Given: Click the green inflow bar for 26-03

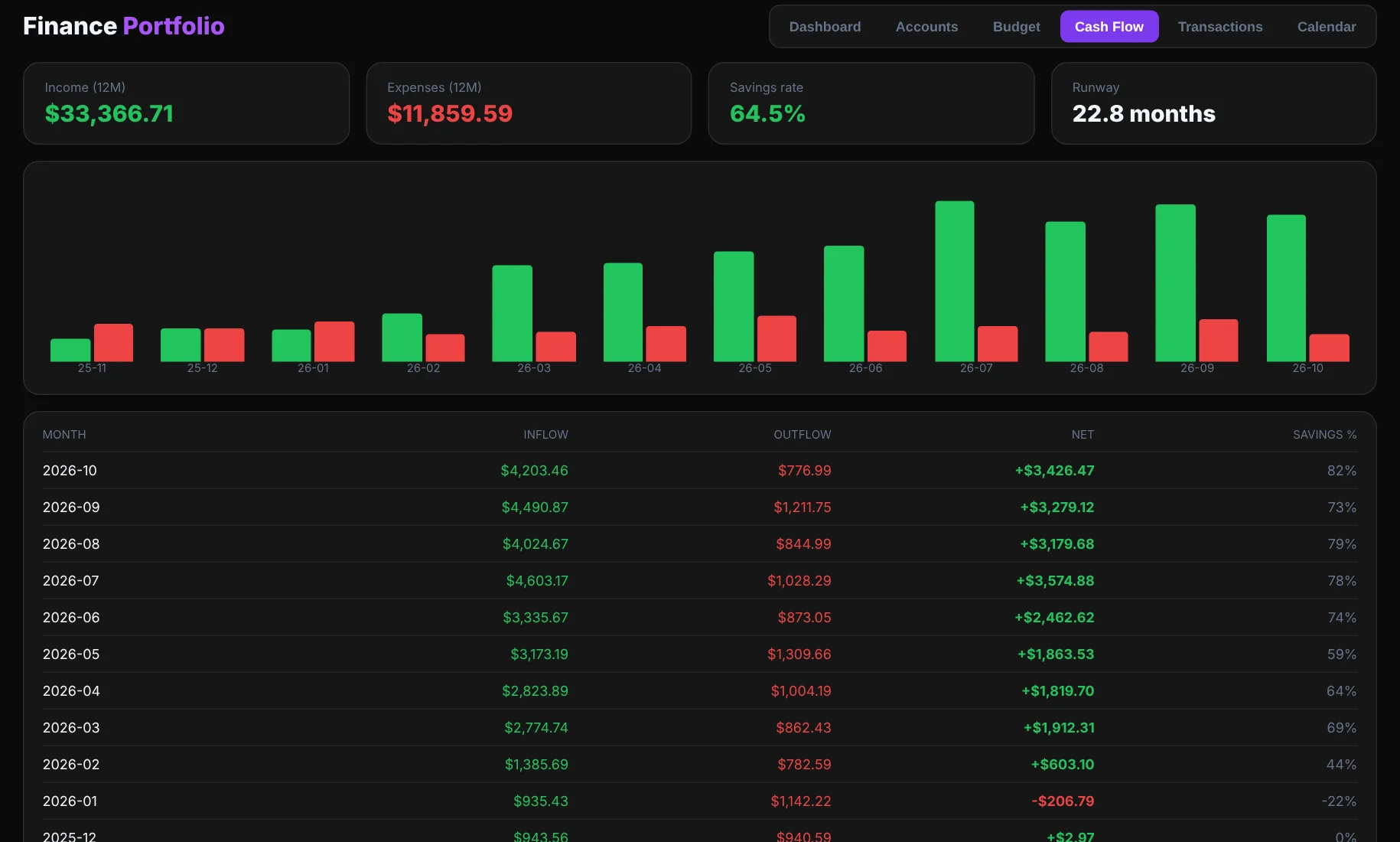Looking at the screenshot, I should pyautogui.click(x=512, y=313).
